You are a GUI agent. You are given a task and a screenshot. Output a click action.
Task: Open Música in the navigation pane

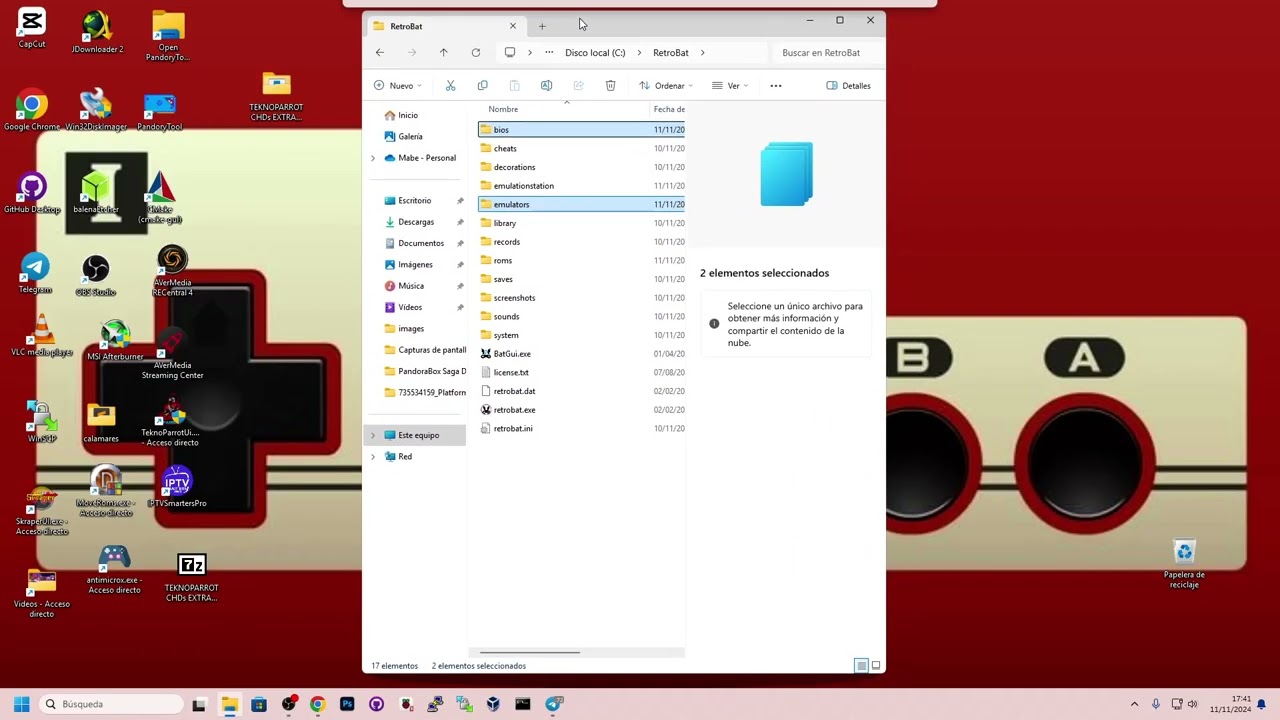410,286
